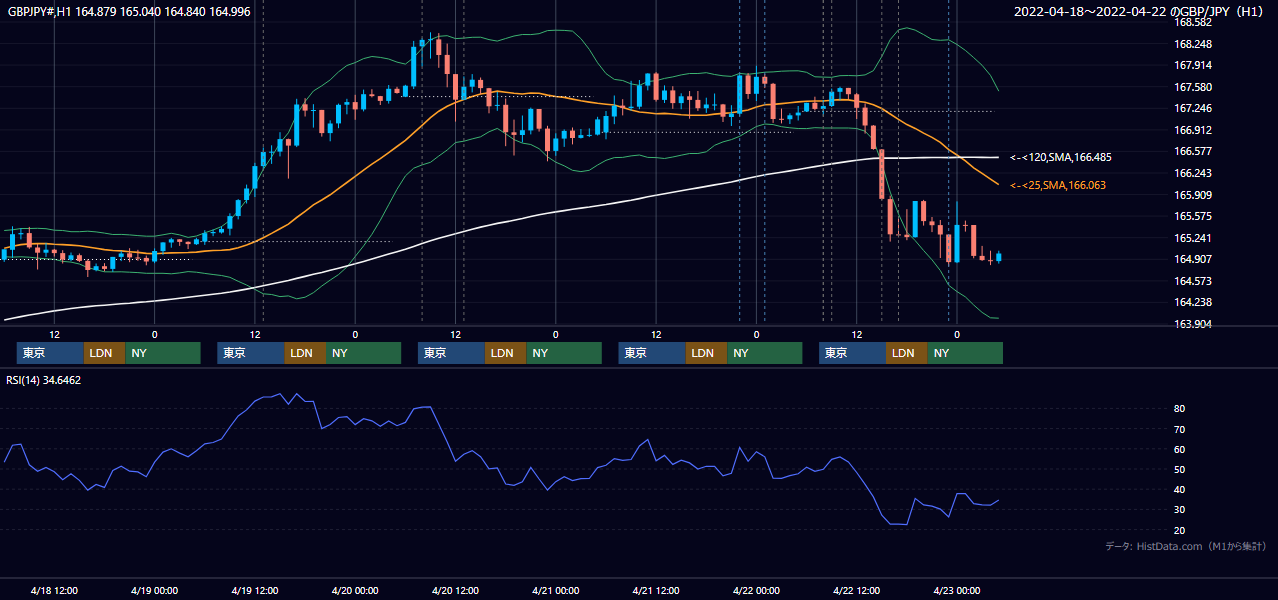
Task: Click price axis label 167.914
Action: click(1193, 65)
